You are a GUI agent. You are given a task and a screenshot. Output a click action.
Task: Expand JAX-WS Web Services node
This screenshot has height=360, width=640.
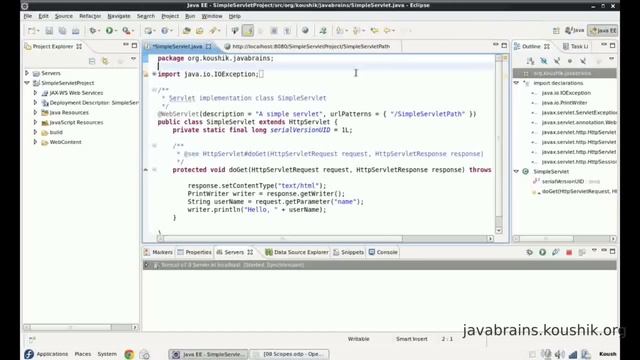point(36,93)
